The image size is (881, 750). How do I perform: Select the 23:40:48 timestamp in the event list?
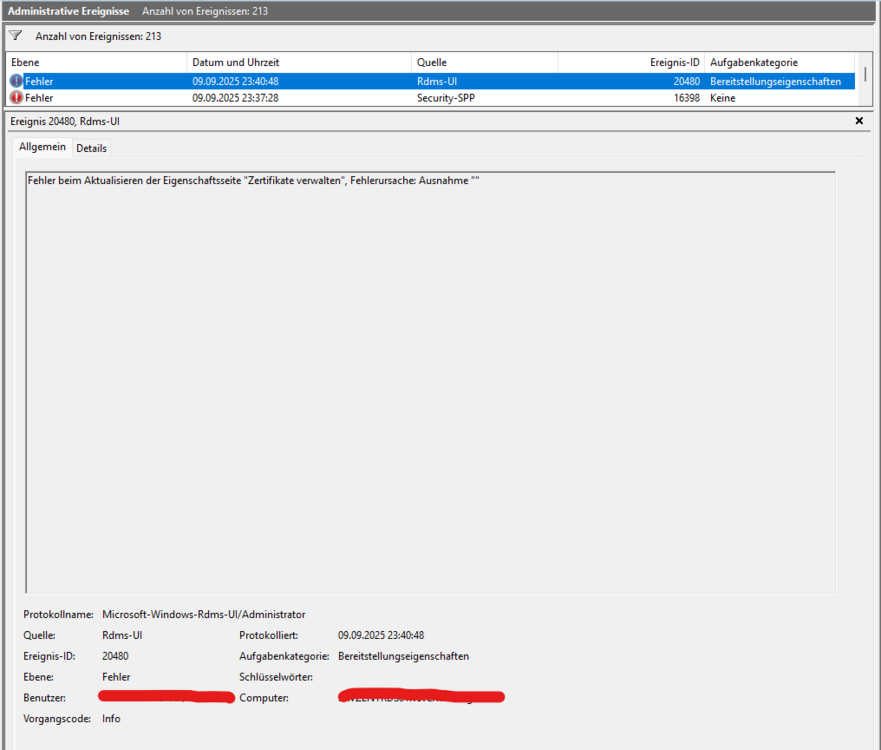click(235, 81)
